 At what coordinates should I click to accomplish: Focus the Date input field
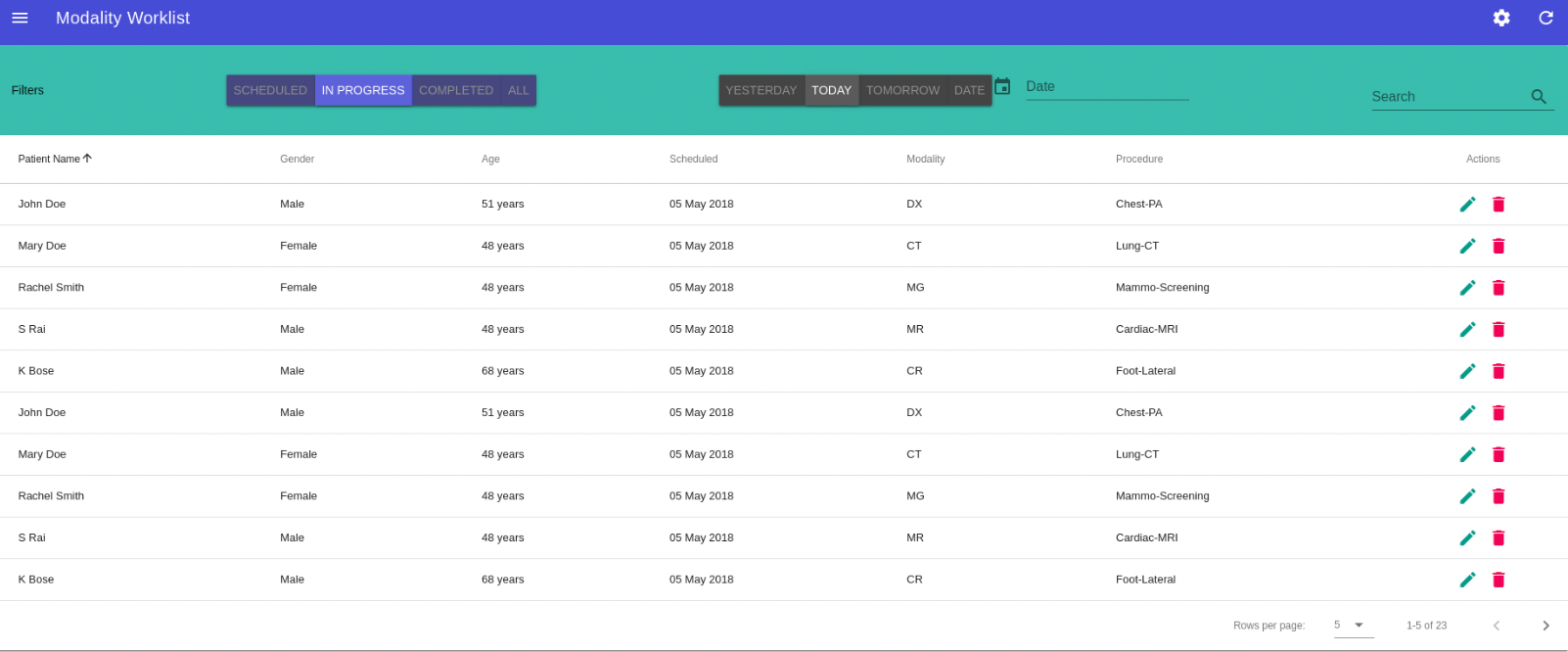1106,87
